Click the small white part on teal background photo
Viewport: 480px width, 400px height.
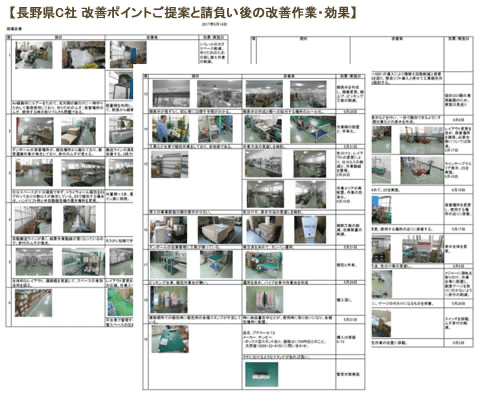tap(262, 375)
